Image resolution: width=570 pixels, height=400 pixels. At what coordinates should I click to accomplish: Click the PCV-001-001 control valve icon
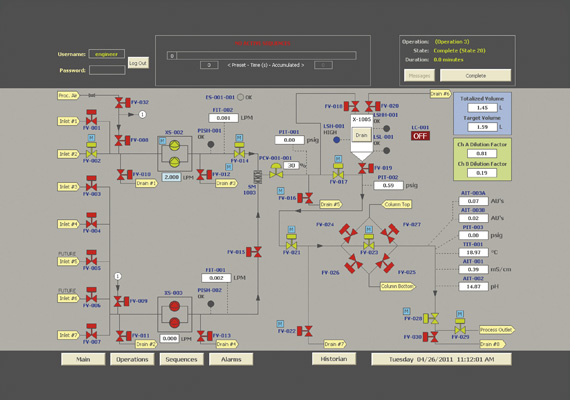click(x=276, y=171)
